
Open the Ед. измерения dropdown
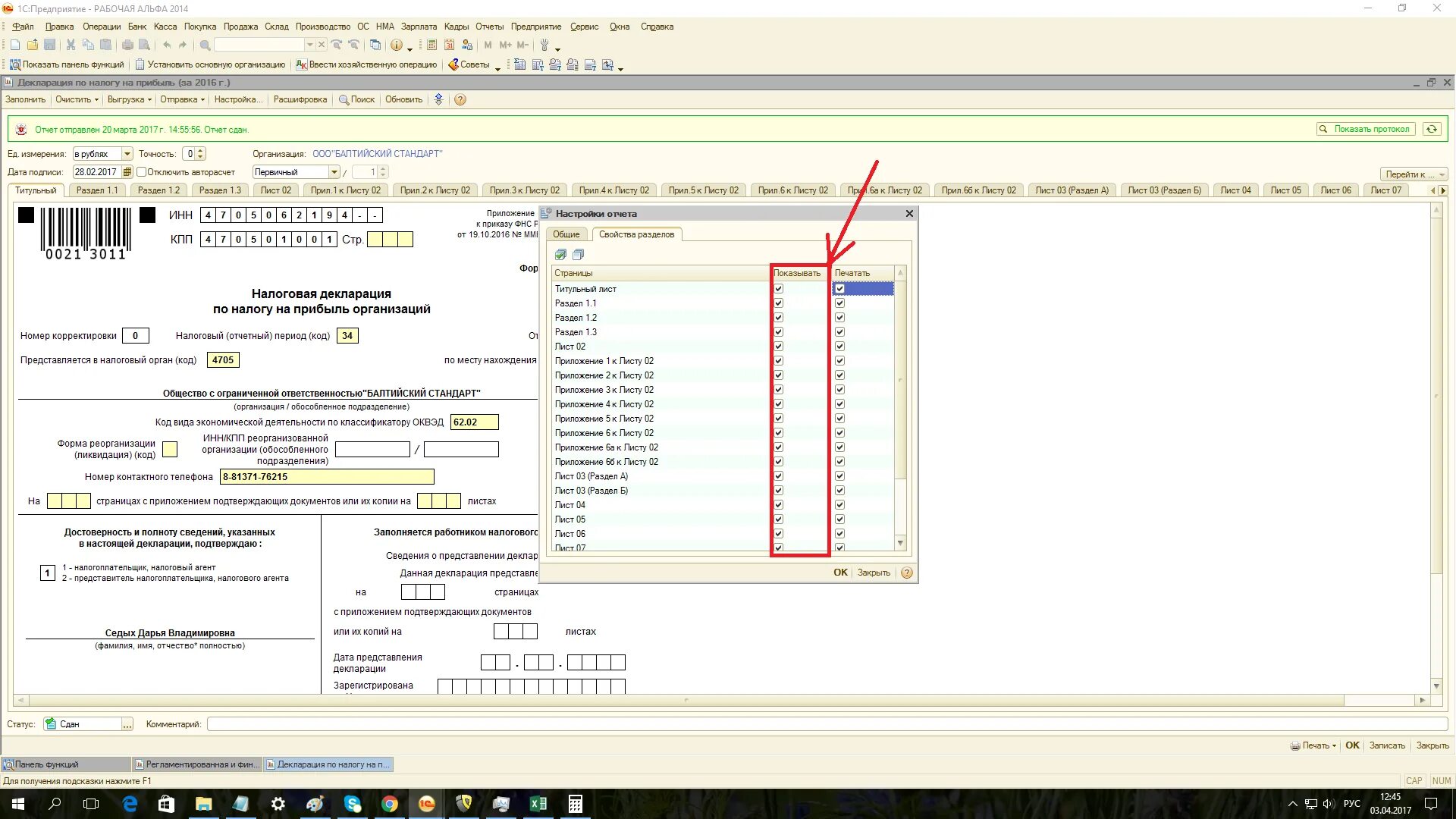point(127,154)
